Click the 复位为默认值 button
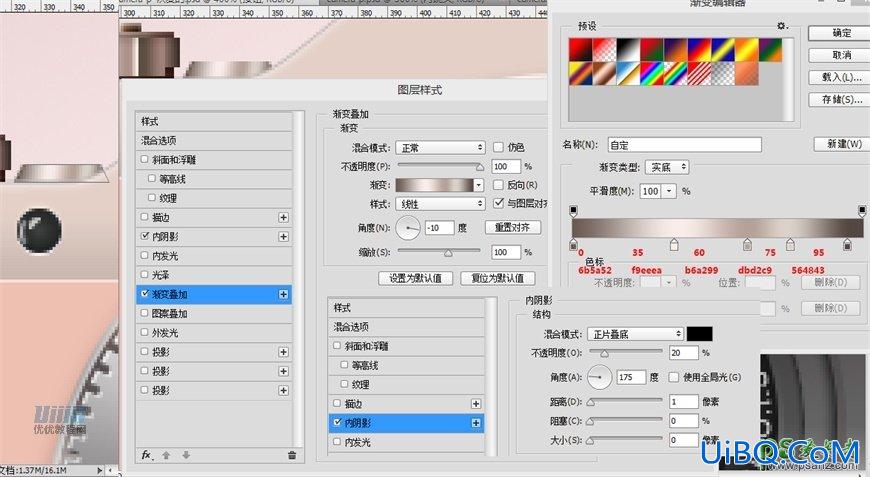The width and height of the screenshot is (870, 477). point(498,278)
